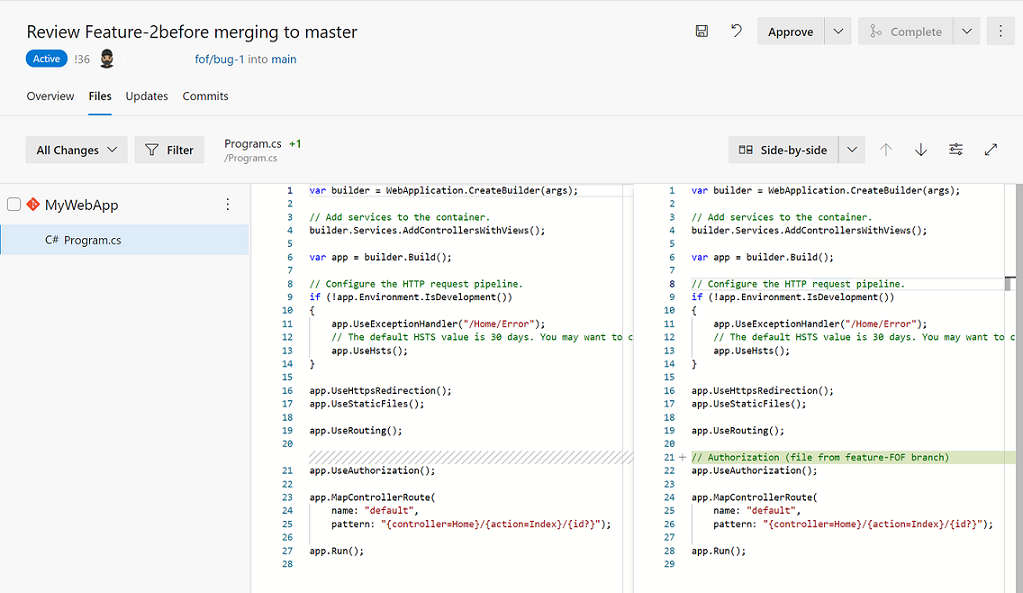Click the C# file type icon
The width and height of the screenshot is (1023, 593).
pos(52,239)
